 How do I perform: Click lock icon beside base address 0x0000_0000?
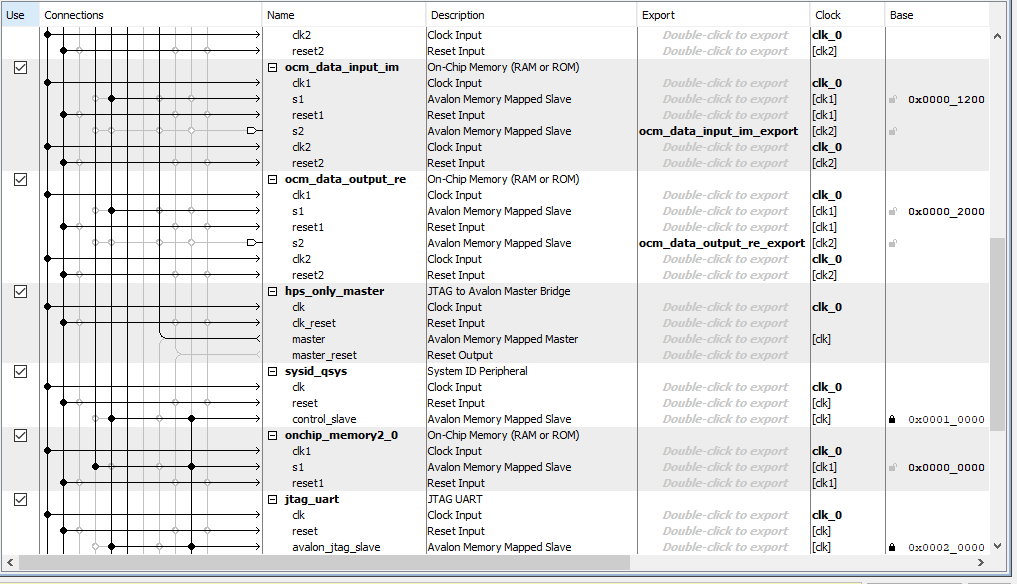coord(892,467)
